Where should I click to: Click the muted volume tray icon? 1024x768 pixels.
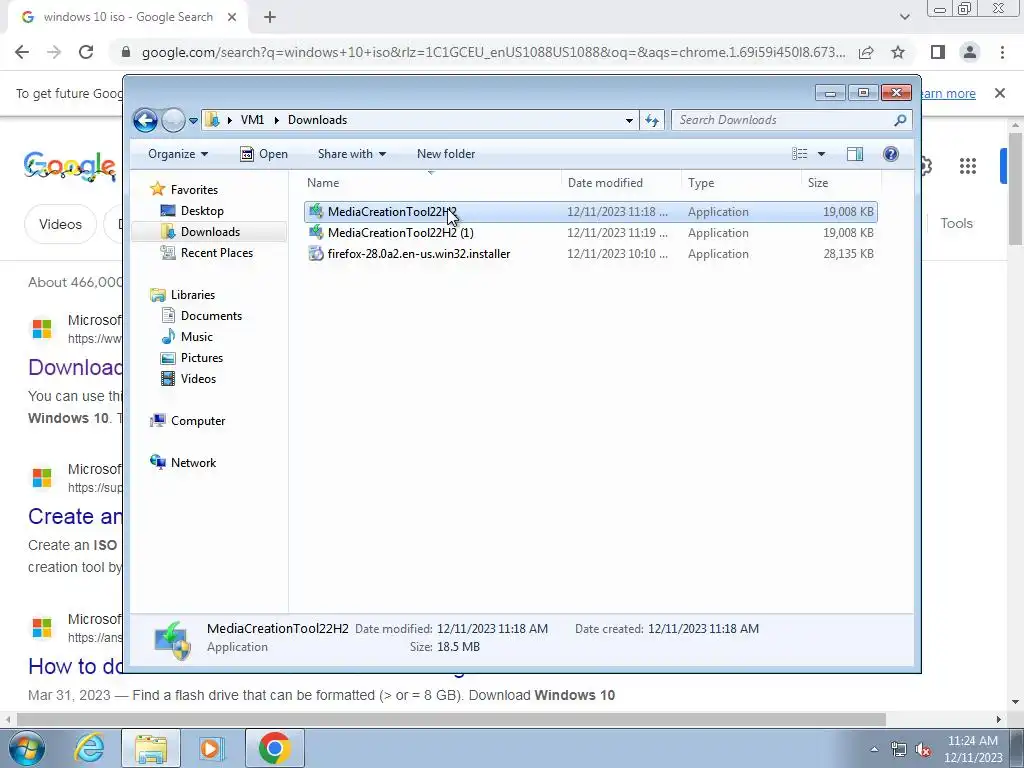pyautogui.click(x=923, y=750)
